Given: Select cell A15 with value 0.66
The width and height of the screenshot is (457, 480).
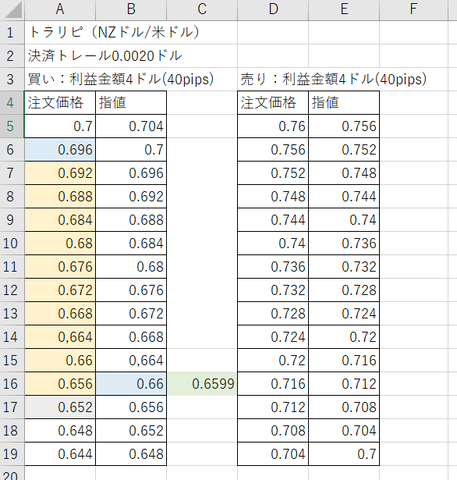Looking at the screenshot, I should tap(60, 360).
